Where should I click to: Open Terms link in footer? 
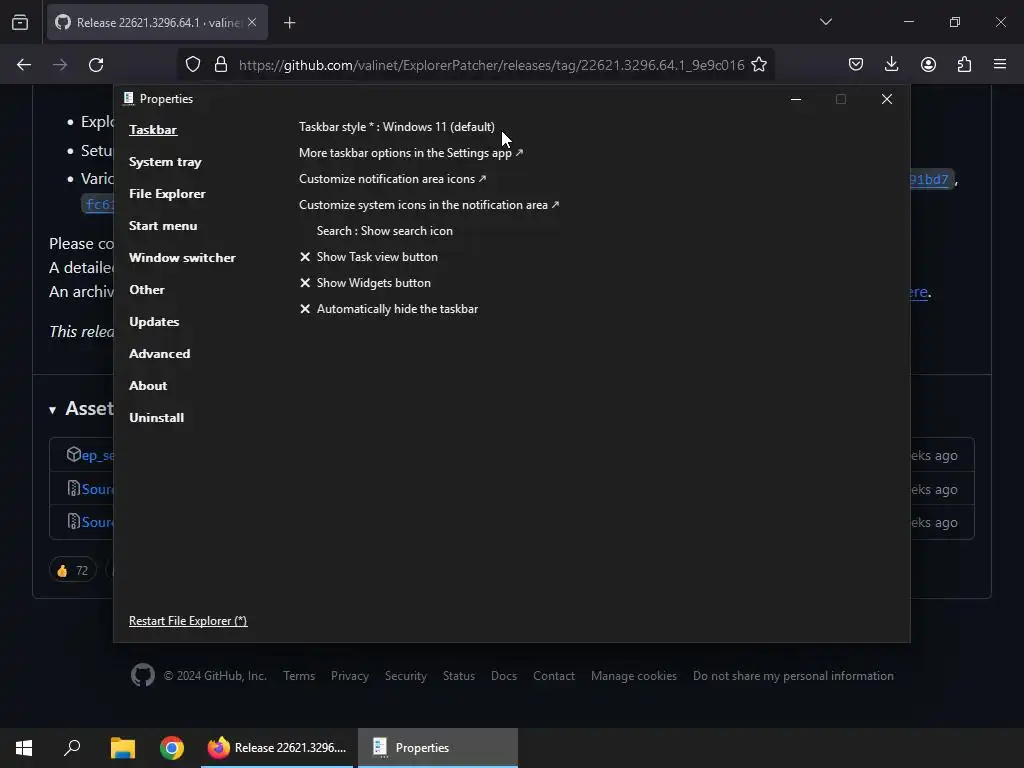[x=299, y=676]
